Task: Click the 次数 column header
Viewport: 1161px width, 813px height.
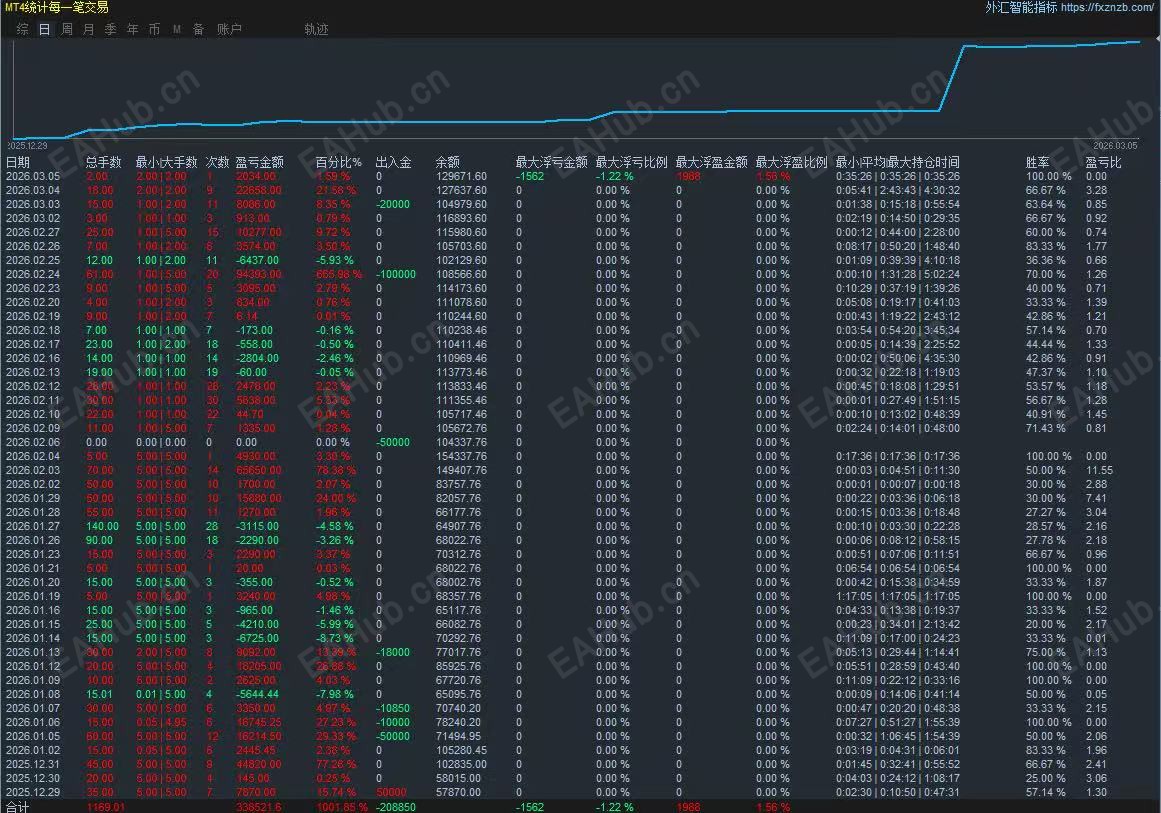Action: 217,161
